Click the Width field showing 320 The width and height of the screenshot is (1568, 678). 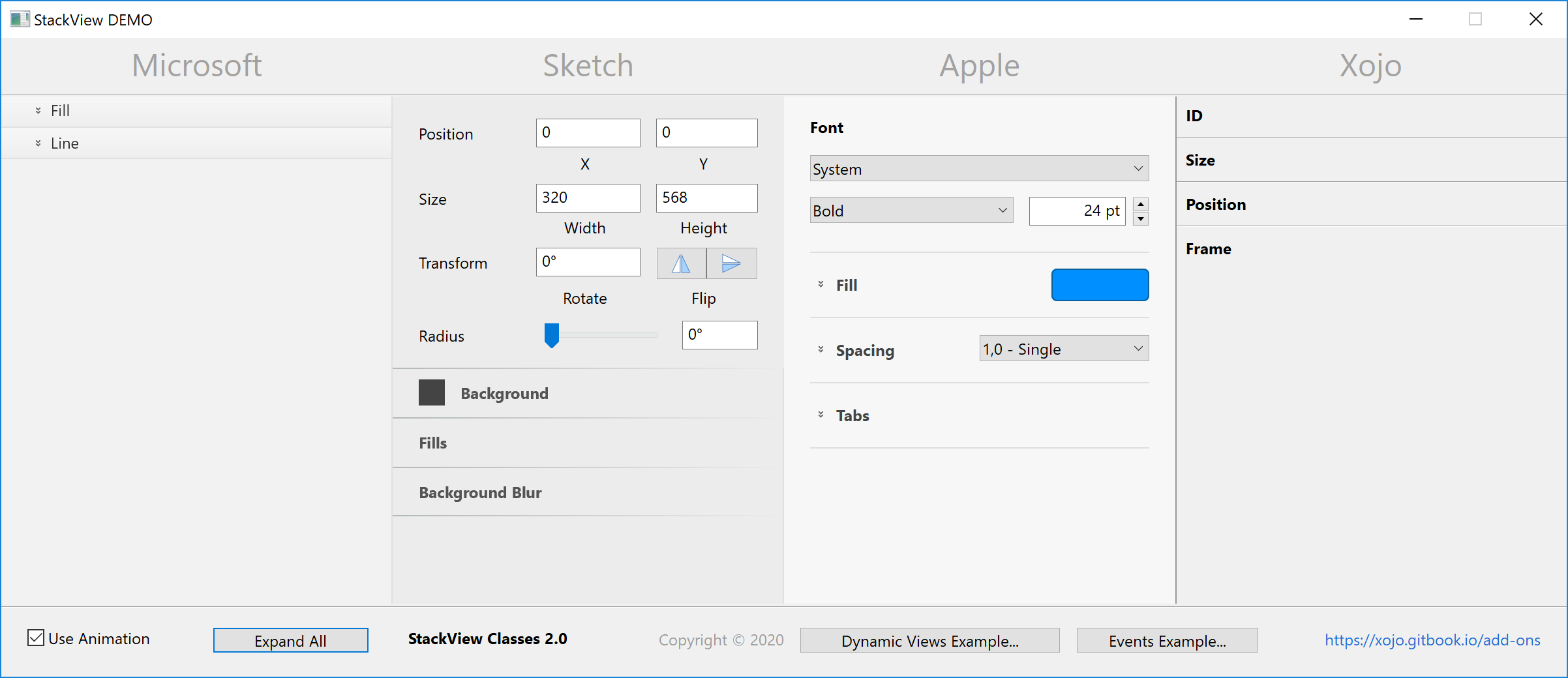point(588,198)
